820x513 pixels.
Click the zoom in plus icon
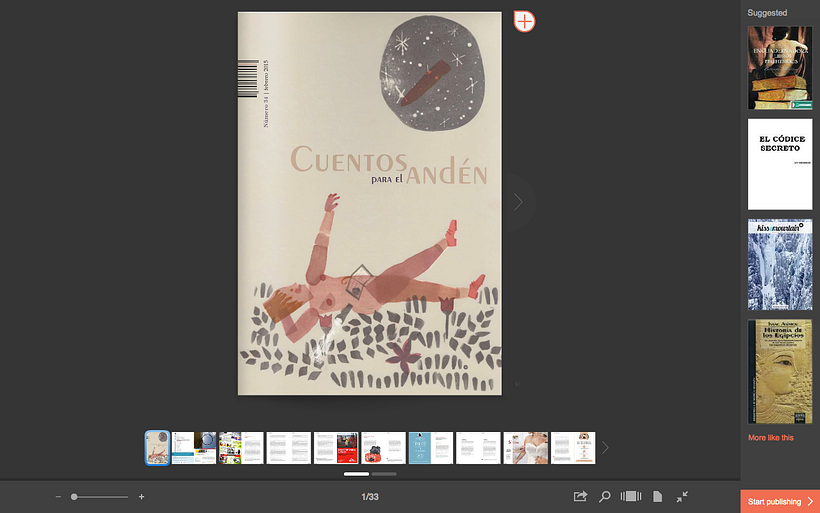[141, 497]
